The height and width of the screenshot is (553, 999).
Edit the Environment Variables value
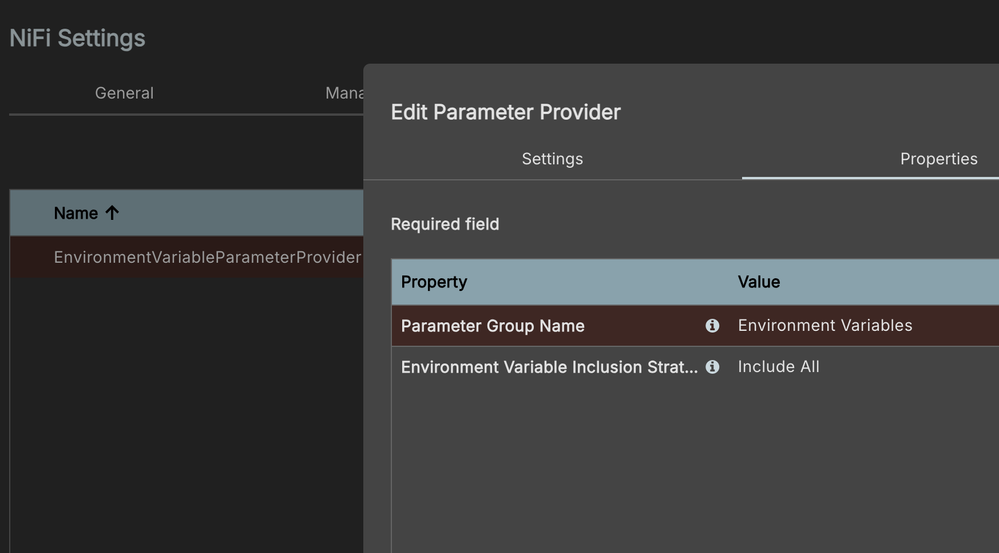[825, 326]
